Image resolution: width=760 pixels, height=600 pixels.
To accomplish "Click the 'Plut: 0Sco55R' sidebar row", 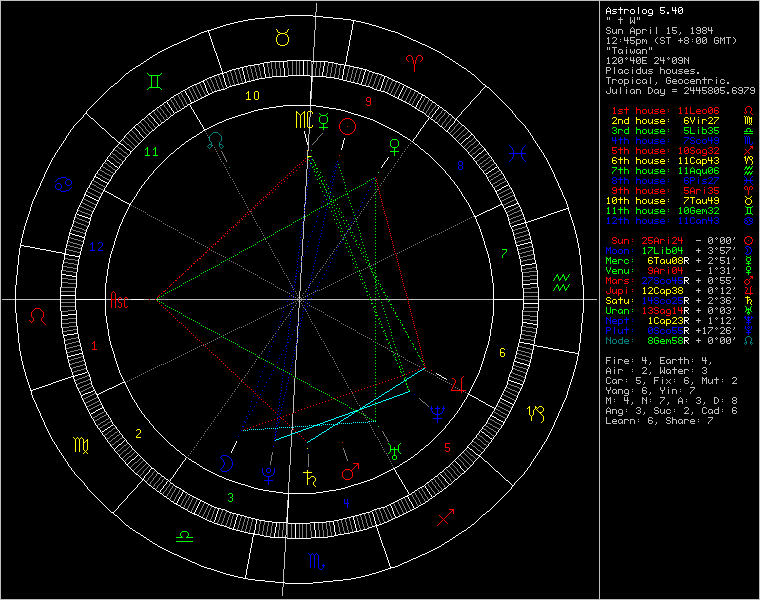I will pos(679,331).
